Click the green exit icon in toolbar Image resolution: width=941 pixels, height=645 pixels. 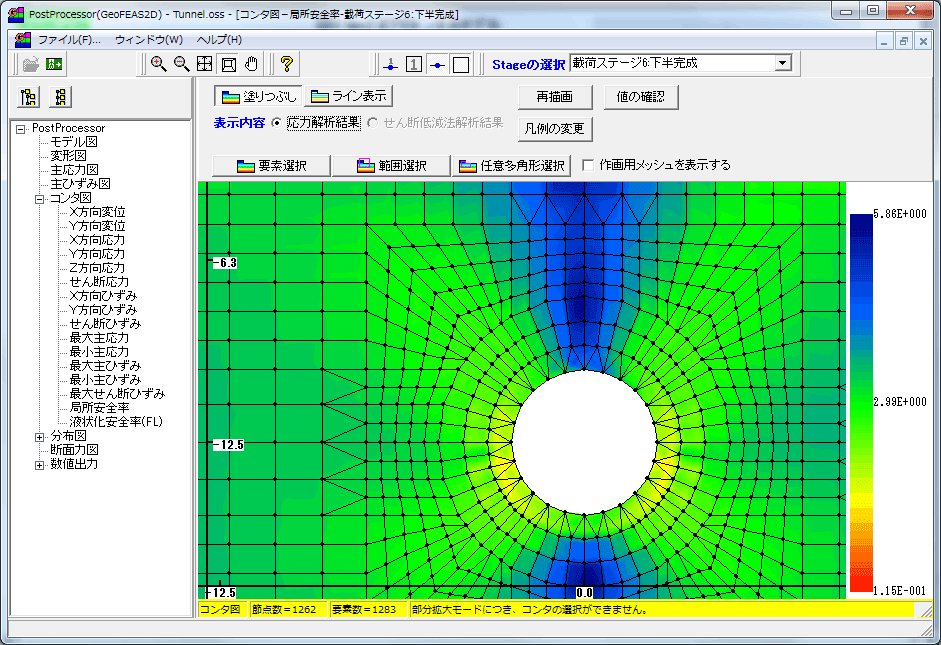click(x=55, y=64)
